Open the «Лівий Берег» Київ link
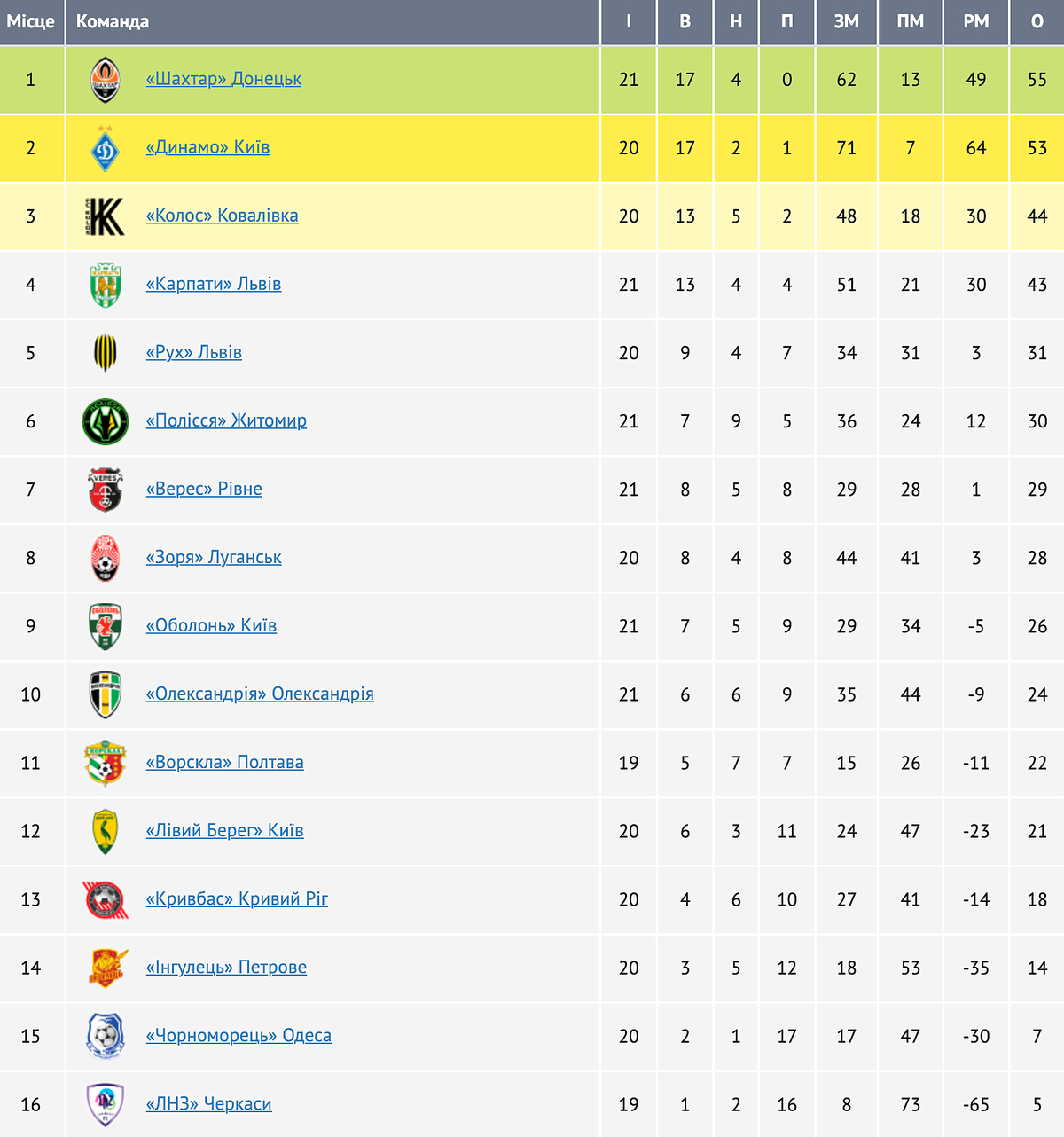The width and height of the screenshot is (1064, 1137). (224, 831)
